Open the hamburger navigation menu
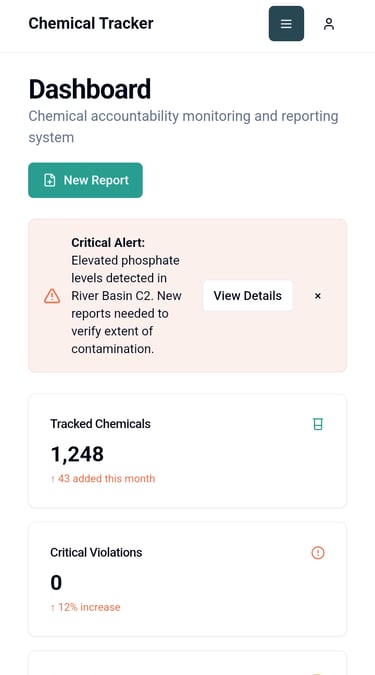Screen dimensions: 375x675 pyautogui.click(x=286, y=24)
